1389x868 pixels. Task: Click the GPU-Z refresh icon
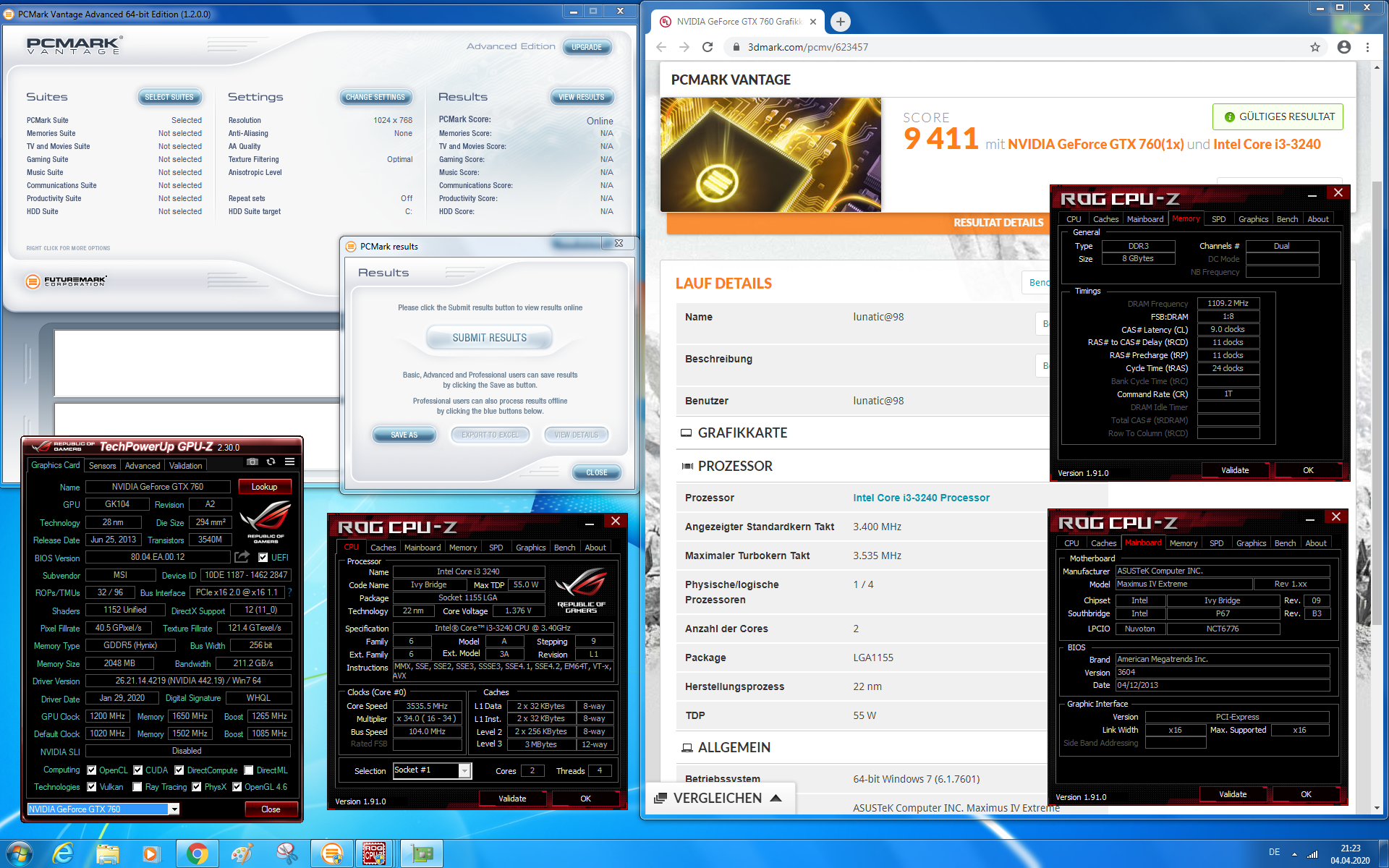coord(271,461)
